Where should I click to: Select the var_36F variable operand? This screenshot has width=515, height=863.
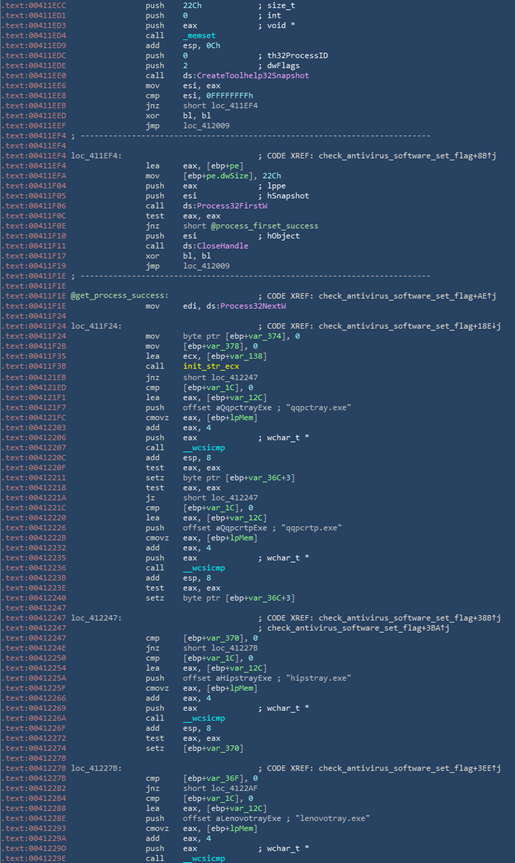[x=222, y=778]
